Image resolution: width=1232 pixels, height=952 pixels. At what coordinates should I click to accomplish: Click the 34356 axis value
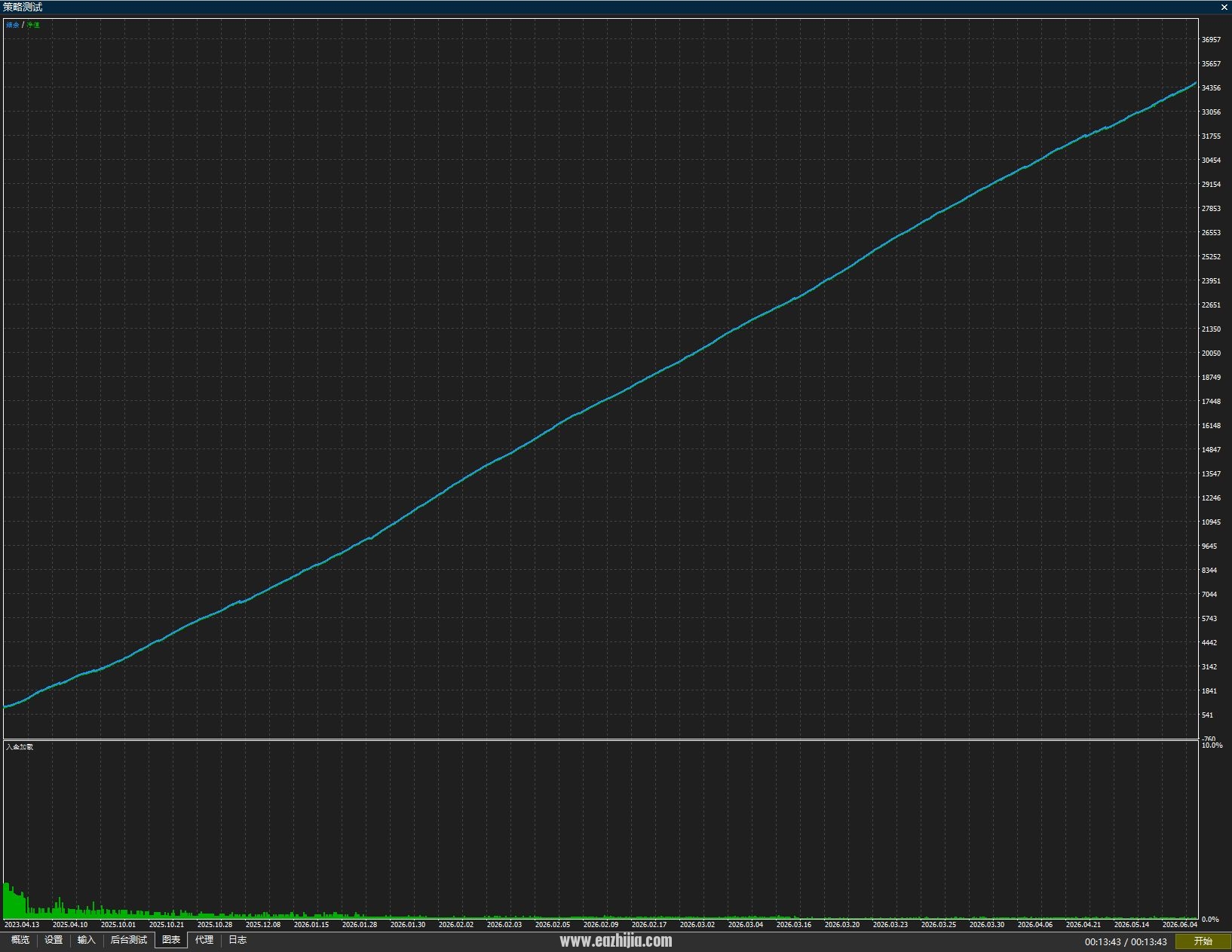[1211, 88]
